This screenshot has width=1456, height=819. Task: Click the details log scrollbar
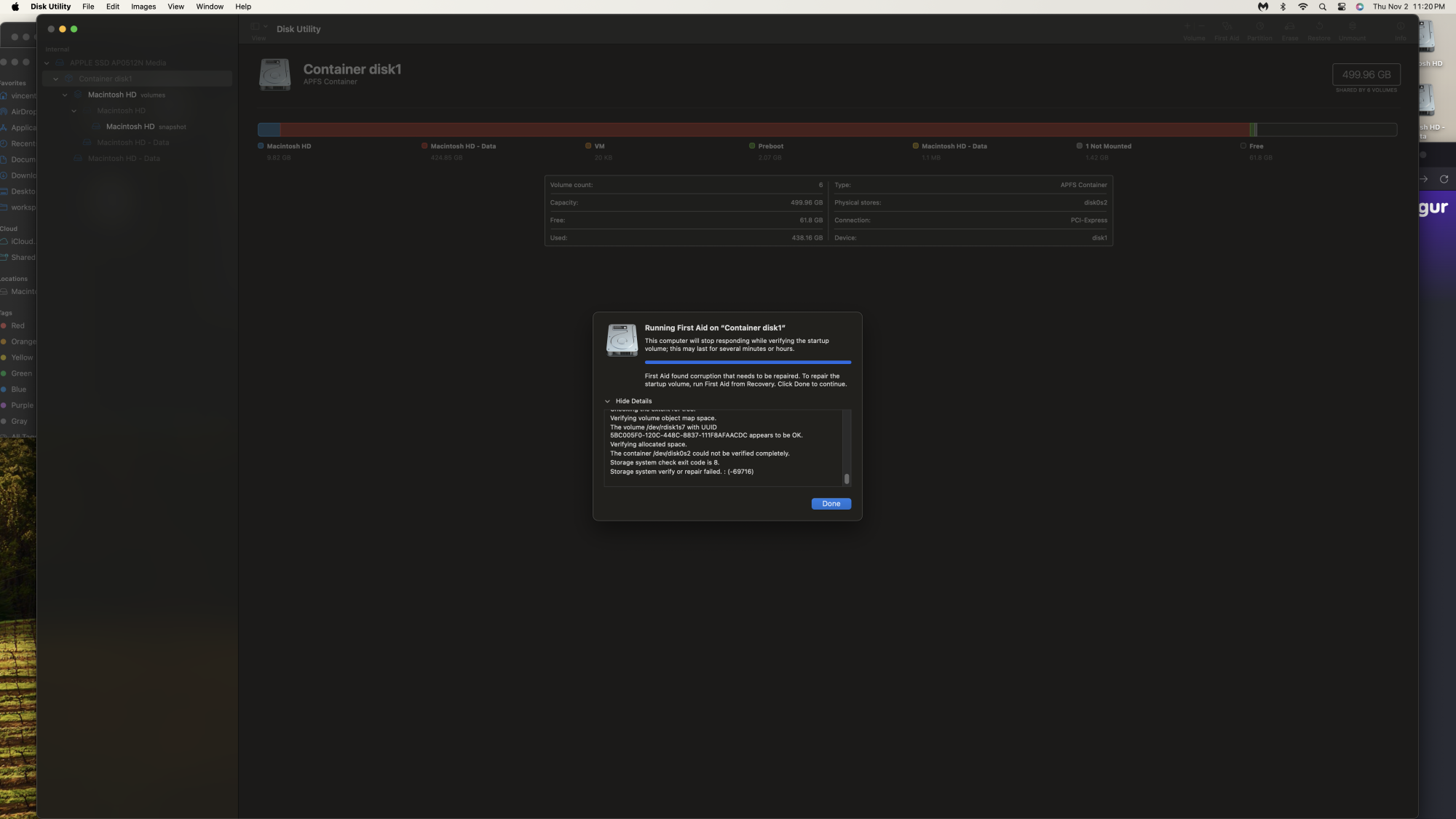coord(847,478)
